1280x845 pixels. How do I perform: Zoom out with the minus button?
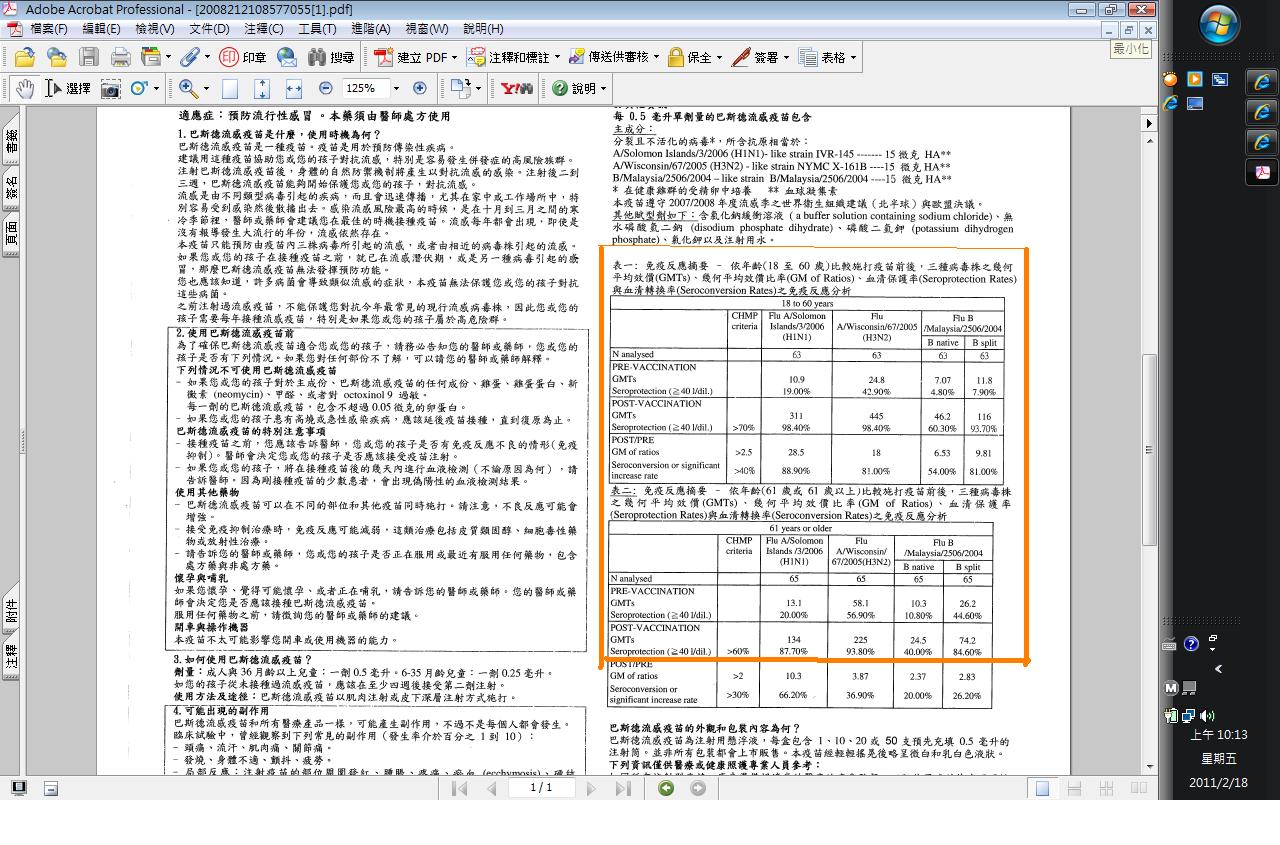coord(325,88)
